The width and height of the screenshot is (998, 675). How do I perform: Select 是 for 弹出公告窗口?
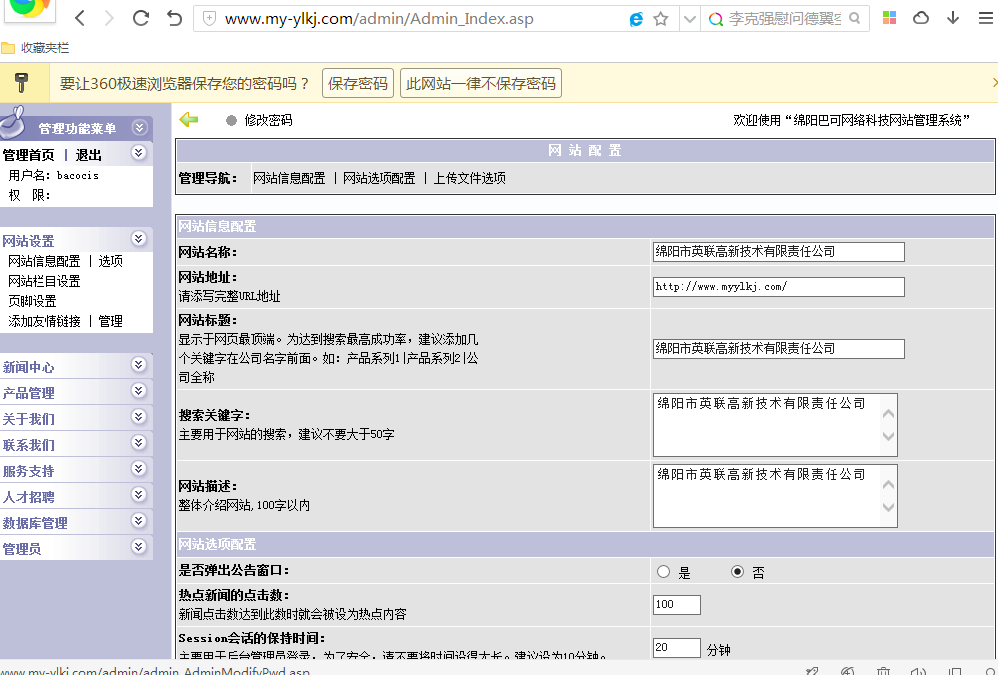coord(664,571)
